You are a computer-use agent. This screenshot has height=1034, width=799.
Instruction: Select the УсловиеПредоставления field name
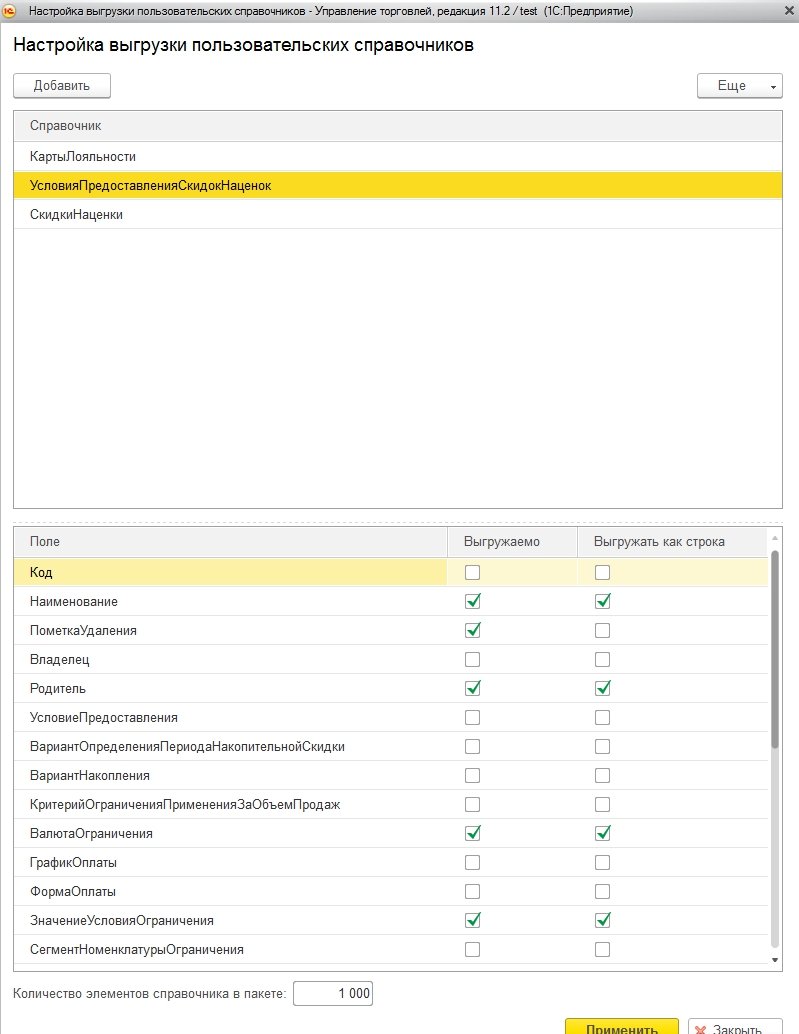[x=104, y=717]
